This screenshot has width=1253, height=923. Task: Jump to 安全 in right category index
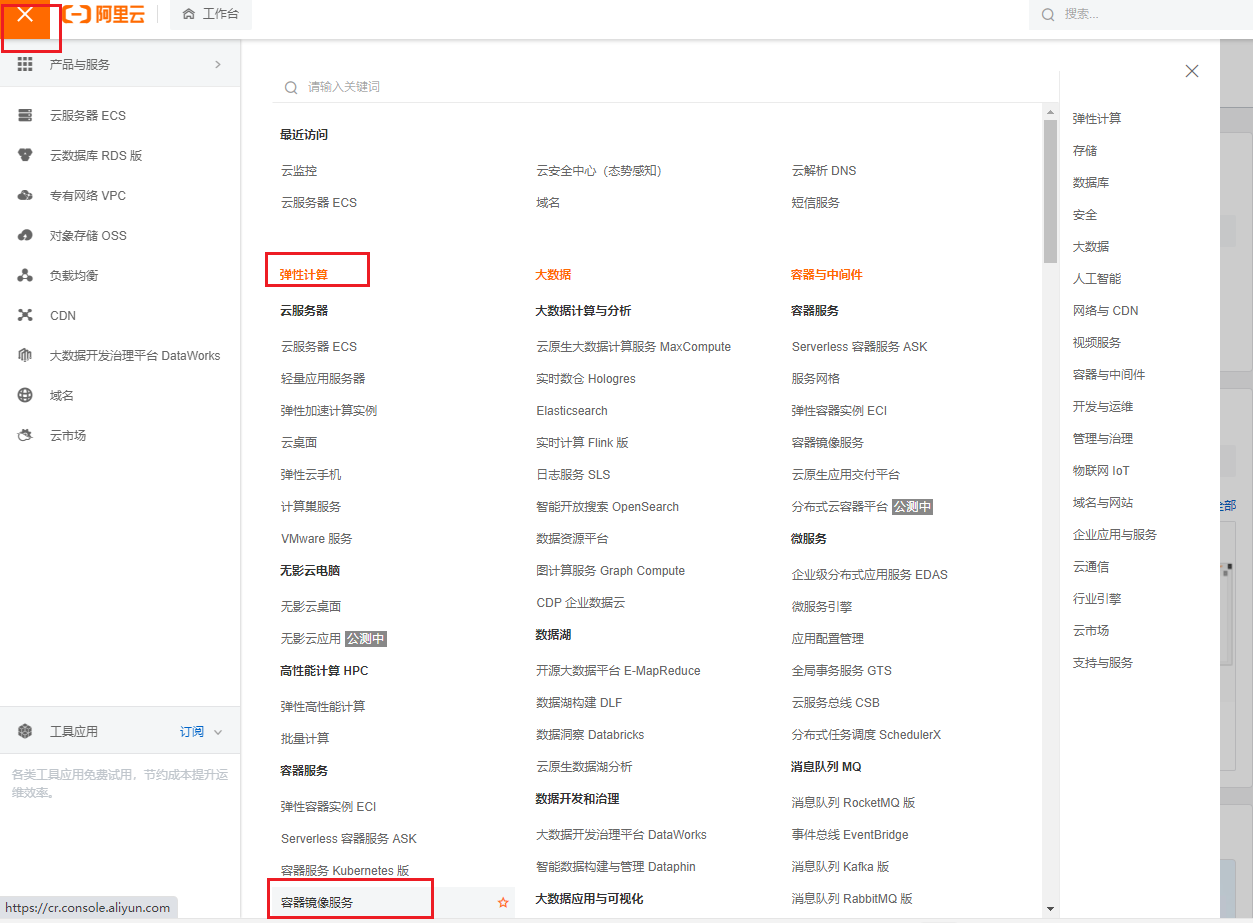[1085, 214]
